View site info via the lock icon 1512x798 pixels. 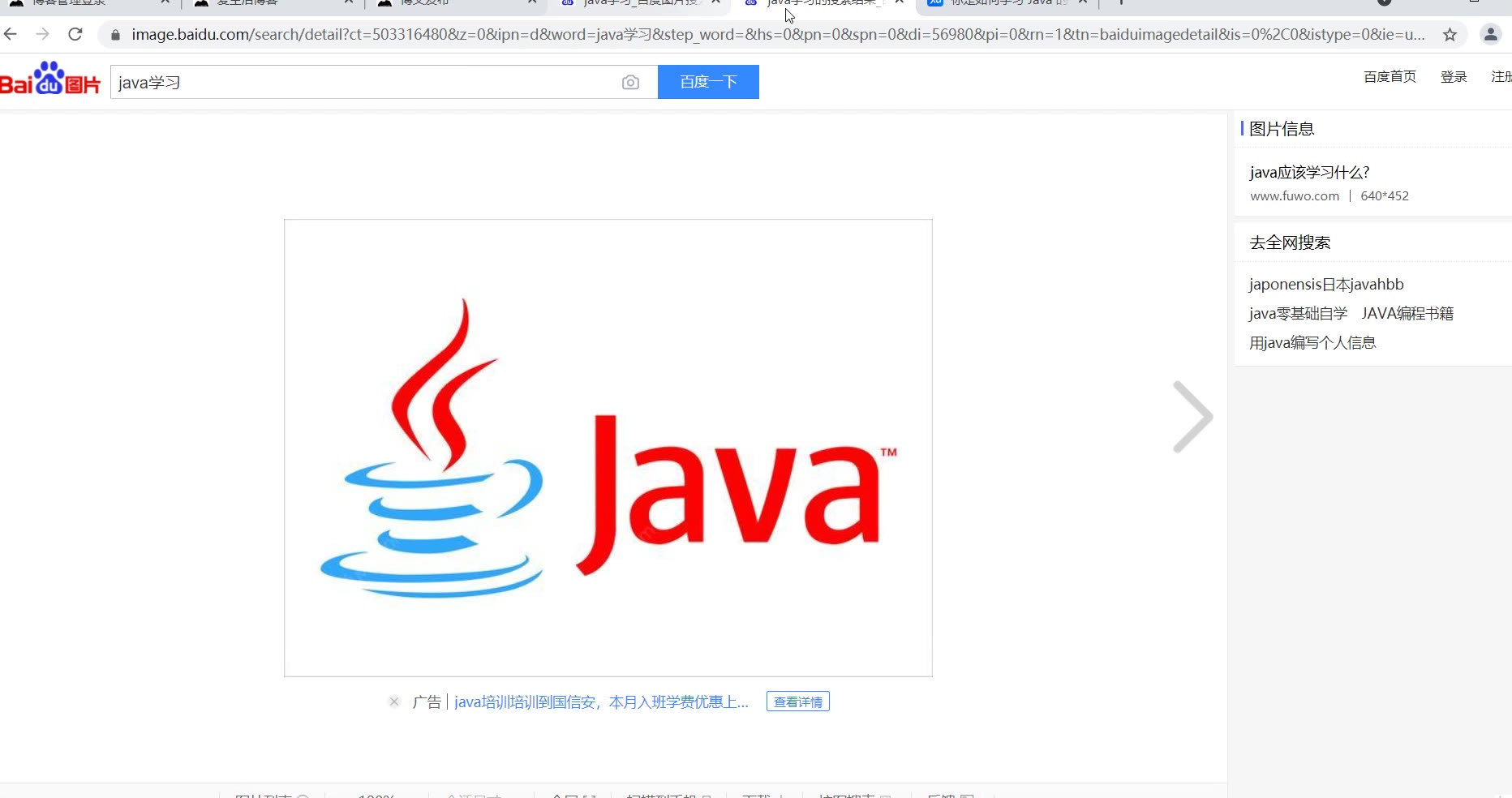pos(115,35)
